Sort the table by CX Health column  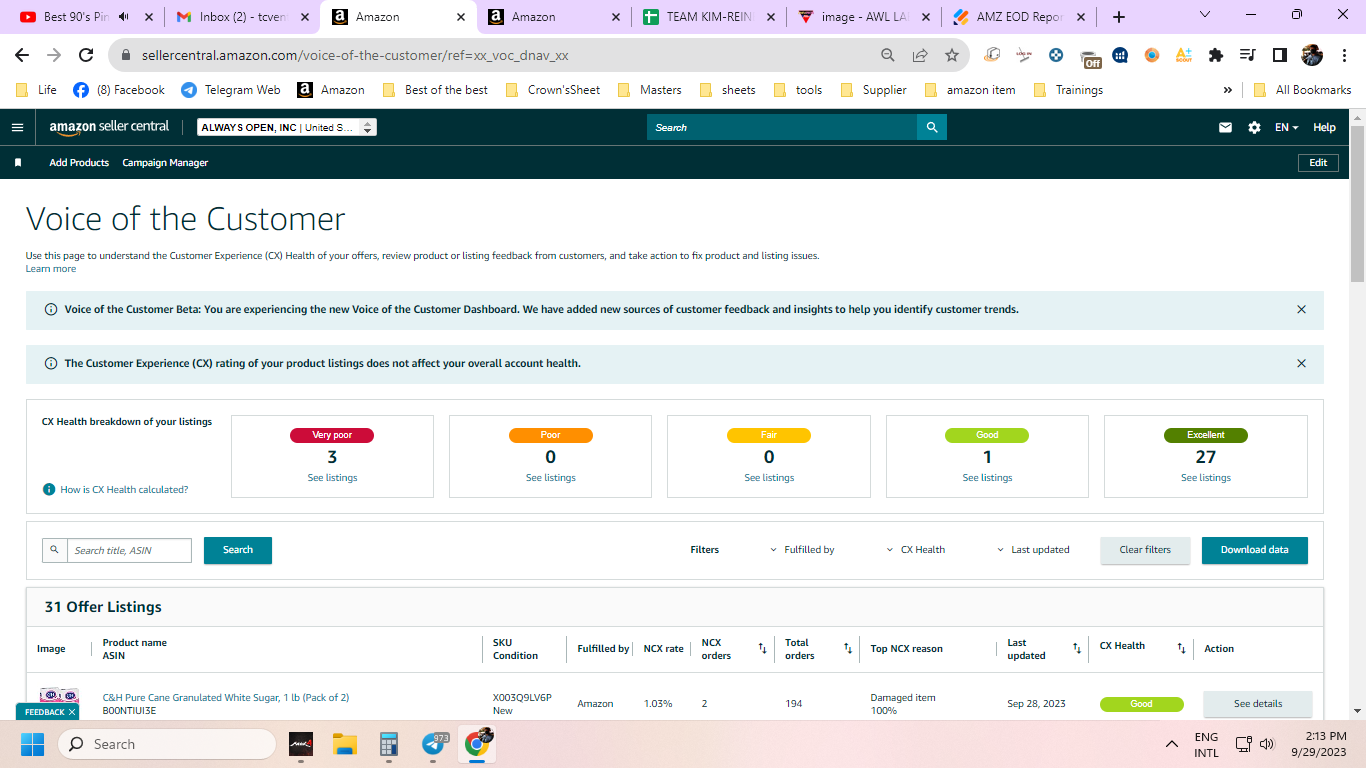click(x=1181, y=649)
